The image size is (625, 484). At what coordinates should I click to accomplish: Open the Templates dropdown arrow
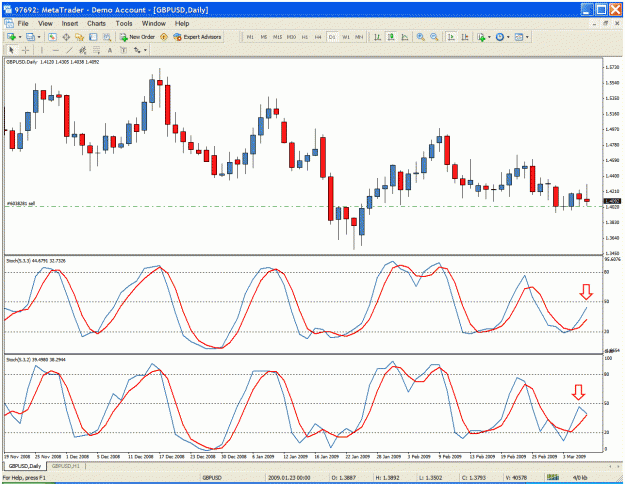point(527,37)
